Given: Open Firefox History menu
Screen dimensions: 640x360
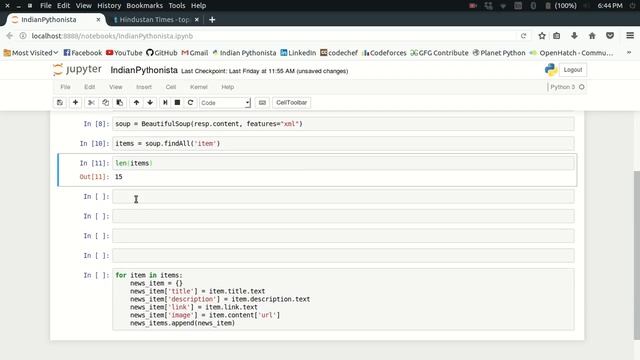Looking at the screenshot, I should tap(109, 6).
